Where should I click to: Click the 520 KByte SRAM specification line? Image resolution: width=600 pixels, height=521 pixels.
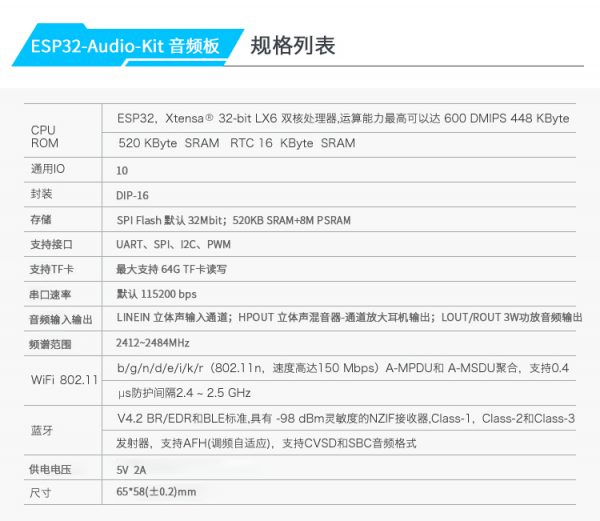click(236, 143)
